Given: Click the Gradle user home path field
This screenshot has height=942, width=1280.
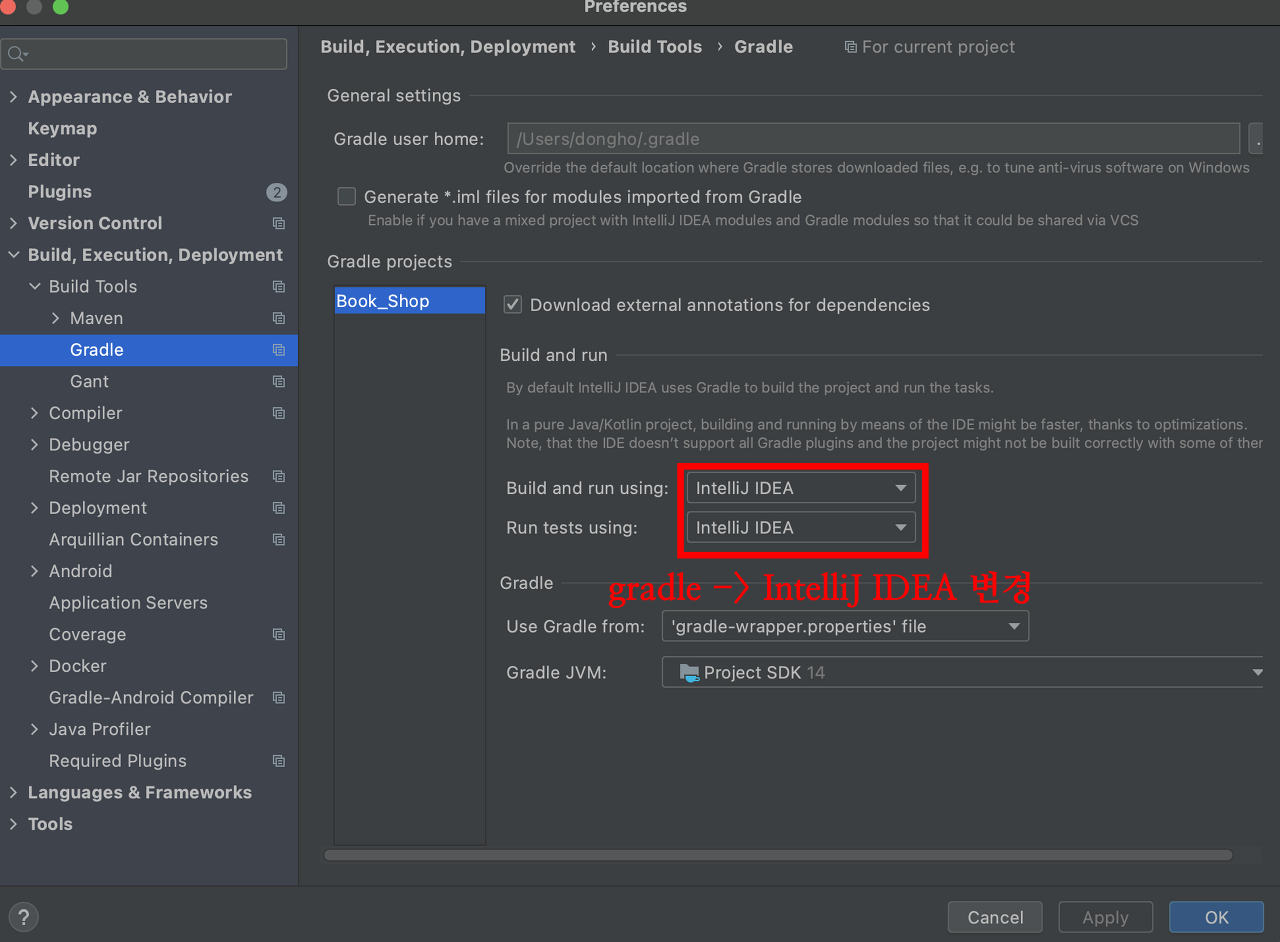Looking at the screenshot, I should coord(873,138).
